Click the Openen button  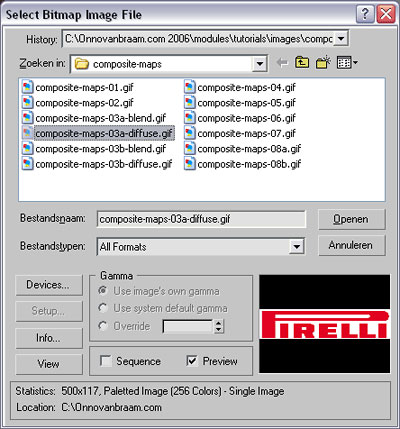[x=352, y=219]
